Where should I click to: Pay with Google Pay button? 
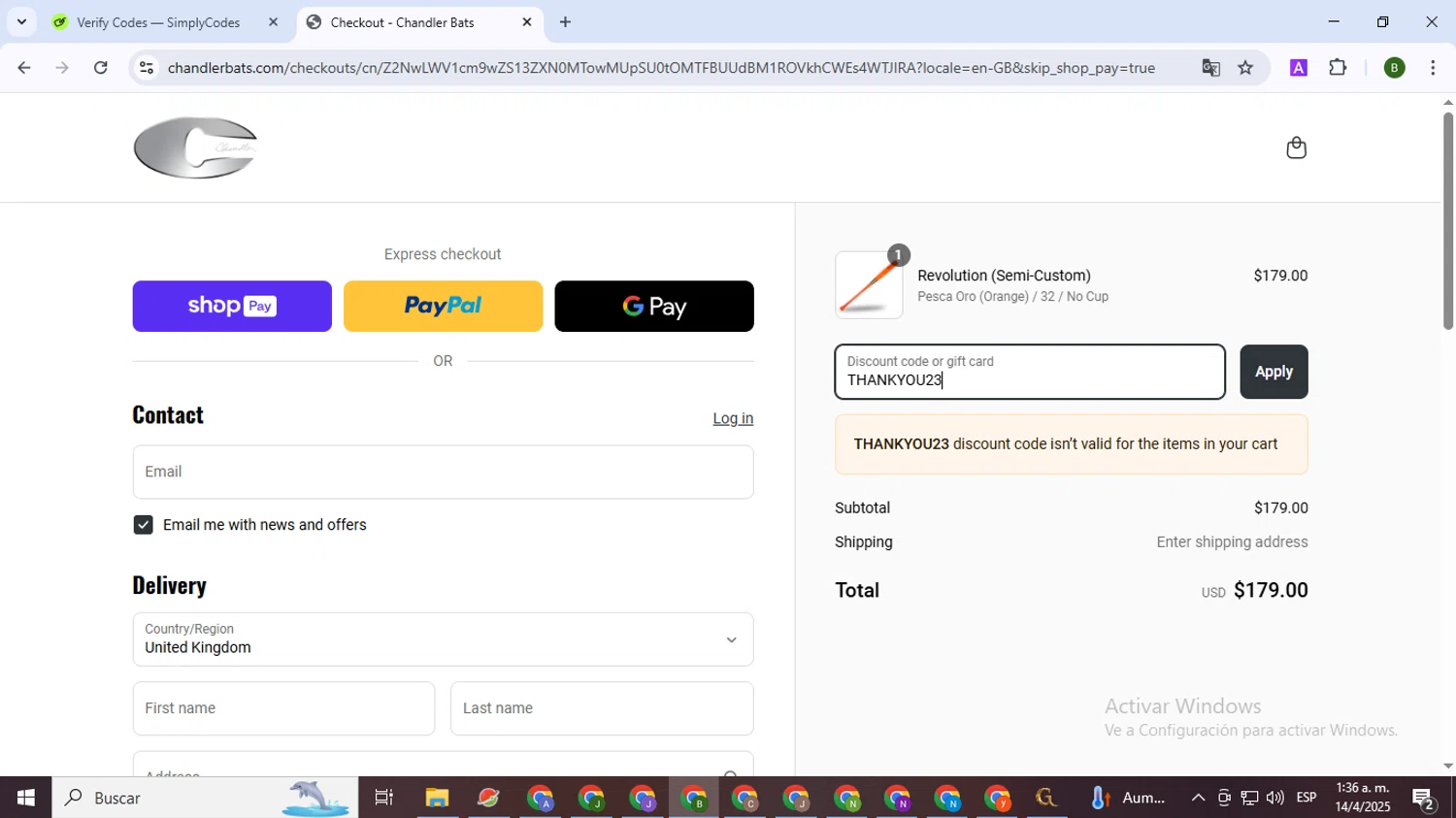(x=654, y=307)
